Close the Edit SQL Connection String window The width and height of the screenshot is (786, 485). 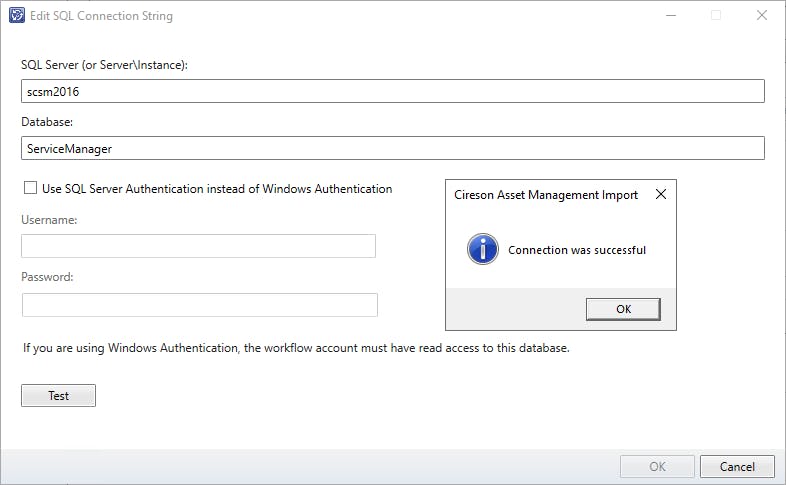click(762, 16)
